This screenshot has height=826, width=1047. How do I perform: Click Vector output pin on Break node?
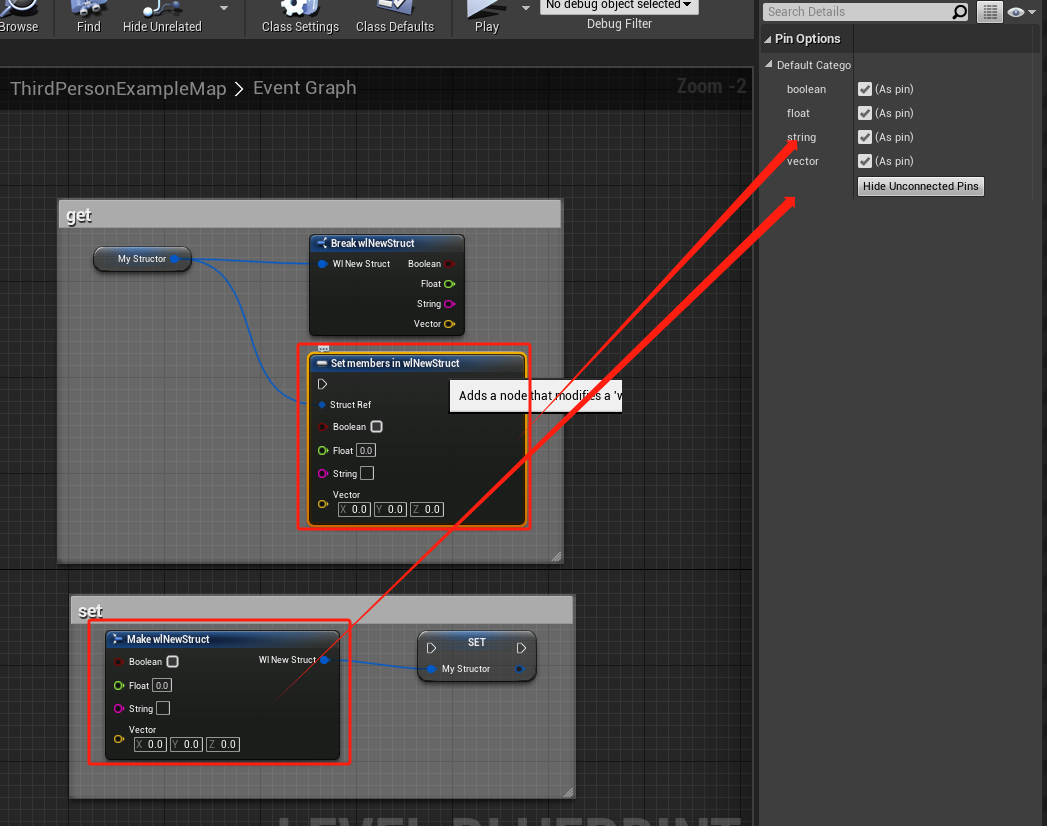[x=449, y=324]
